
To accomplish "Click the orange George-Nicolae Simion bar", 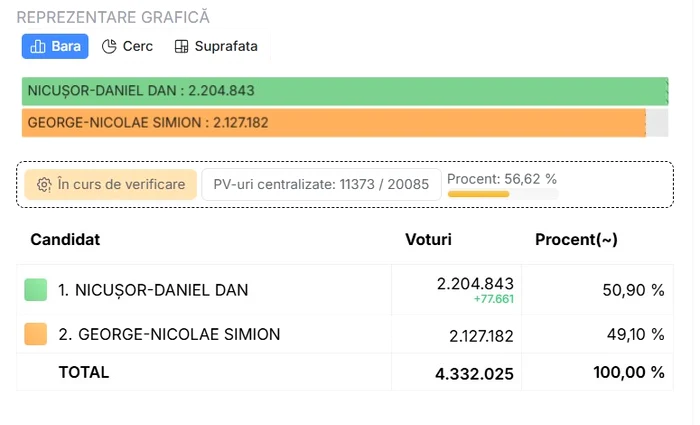I will click(333, 123).
